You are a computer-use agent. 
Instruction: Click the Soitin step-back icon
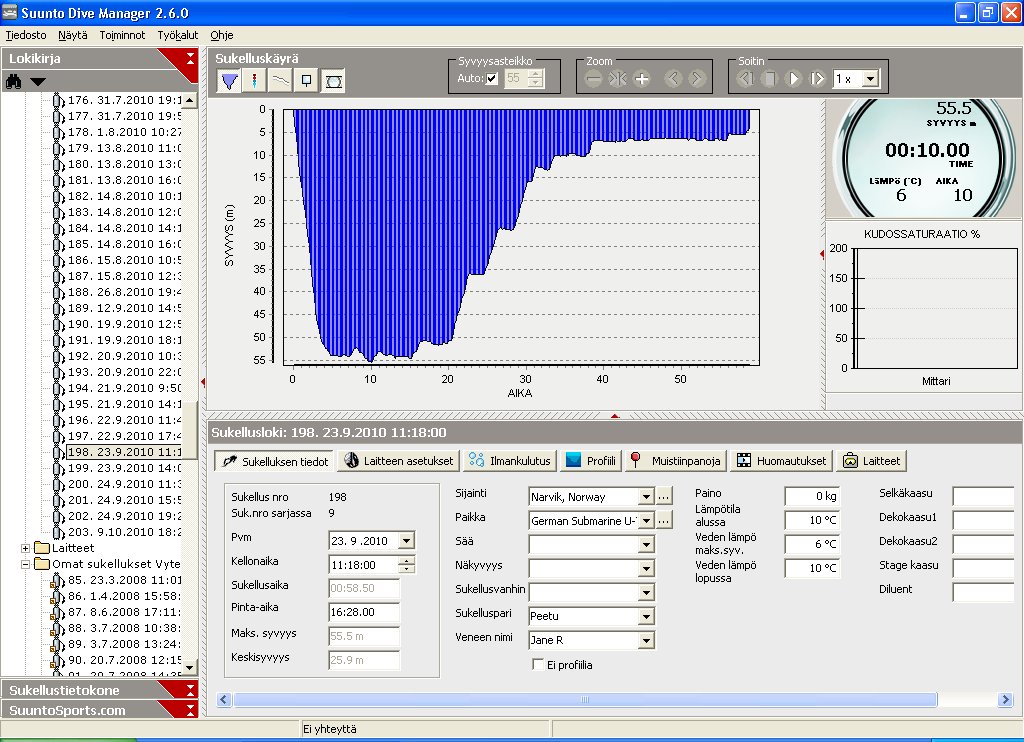746,79
